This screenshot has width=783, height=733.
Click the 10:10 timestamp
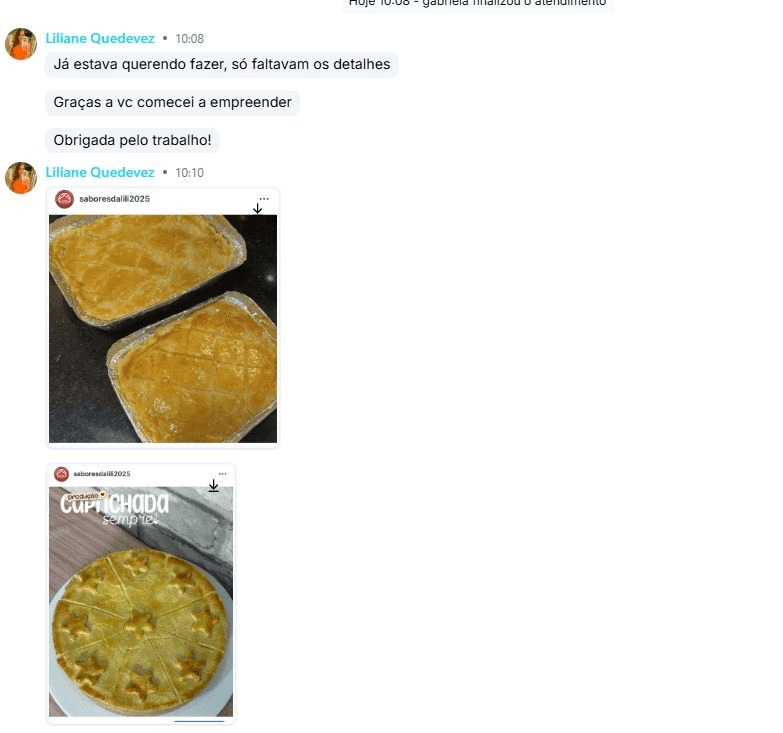(189, 173)
